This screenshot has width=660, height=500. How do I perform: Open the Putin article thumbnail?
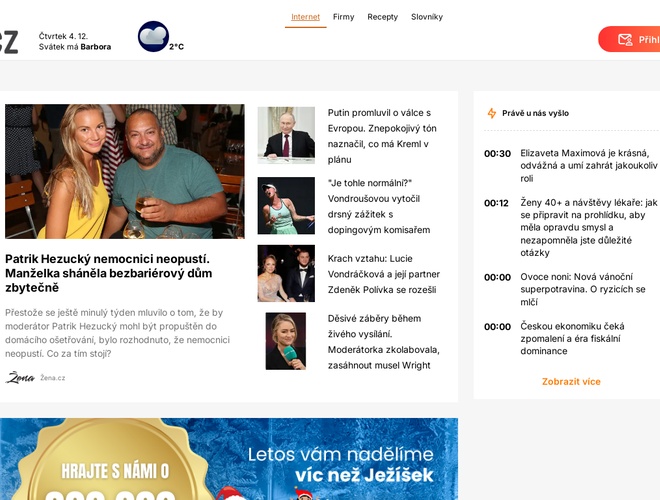(286, 135)
